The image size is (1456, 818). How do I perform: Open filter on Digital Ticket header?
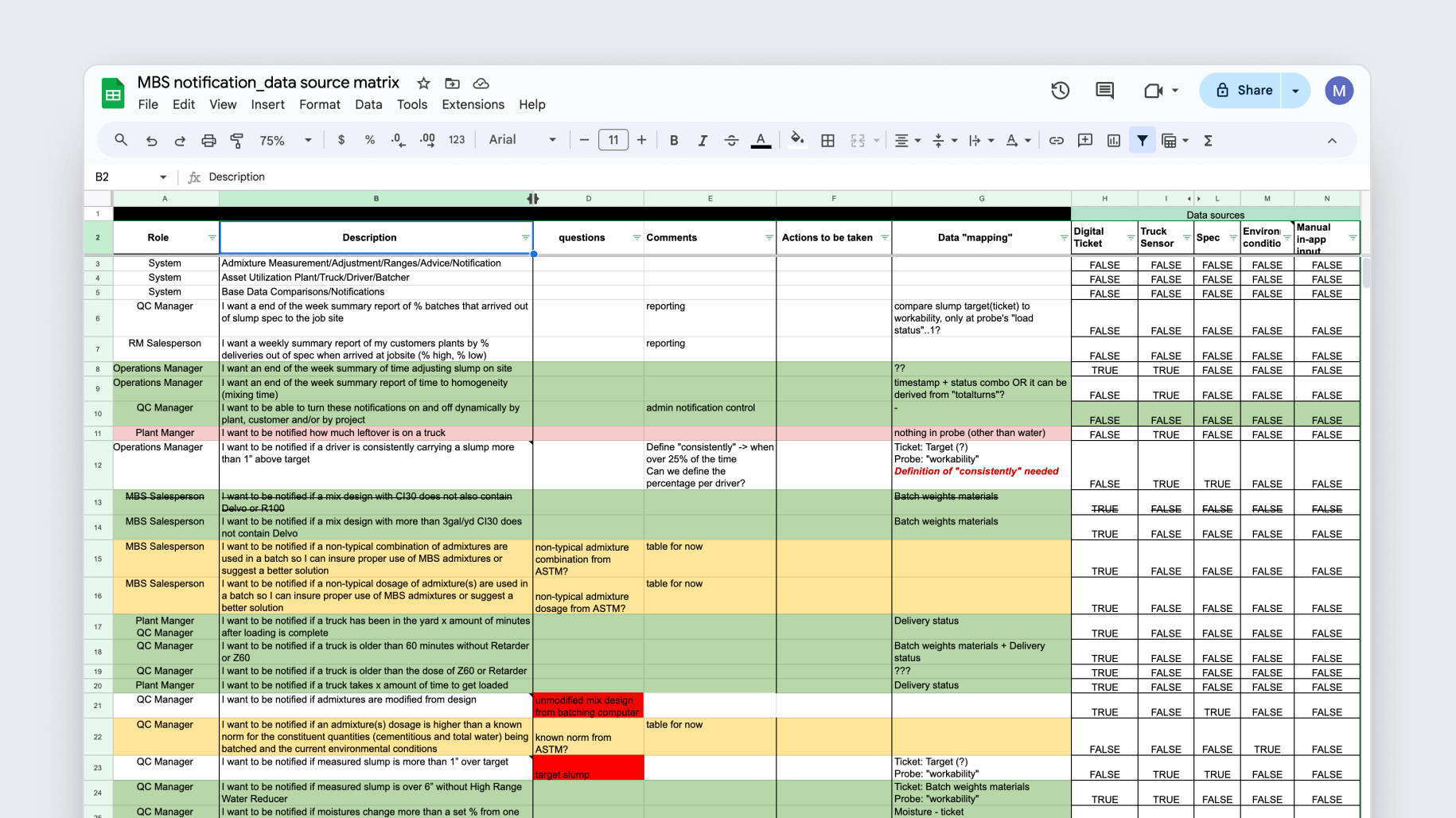click(1131, 238)
